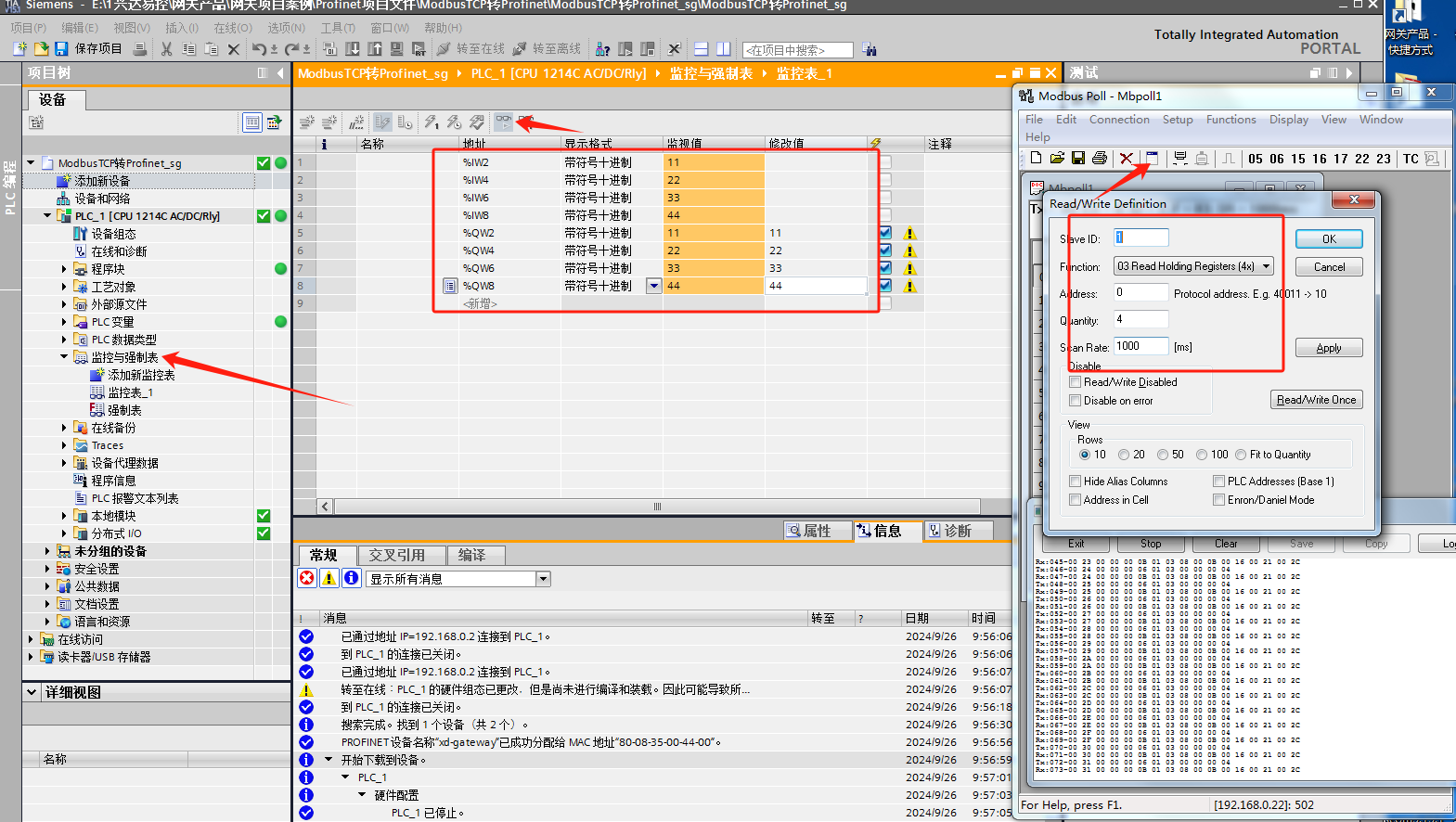Click the watch table horizontal scrollbar
The width and height of the screenshot is (1456, 822).
coord(657,507)
